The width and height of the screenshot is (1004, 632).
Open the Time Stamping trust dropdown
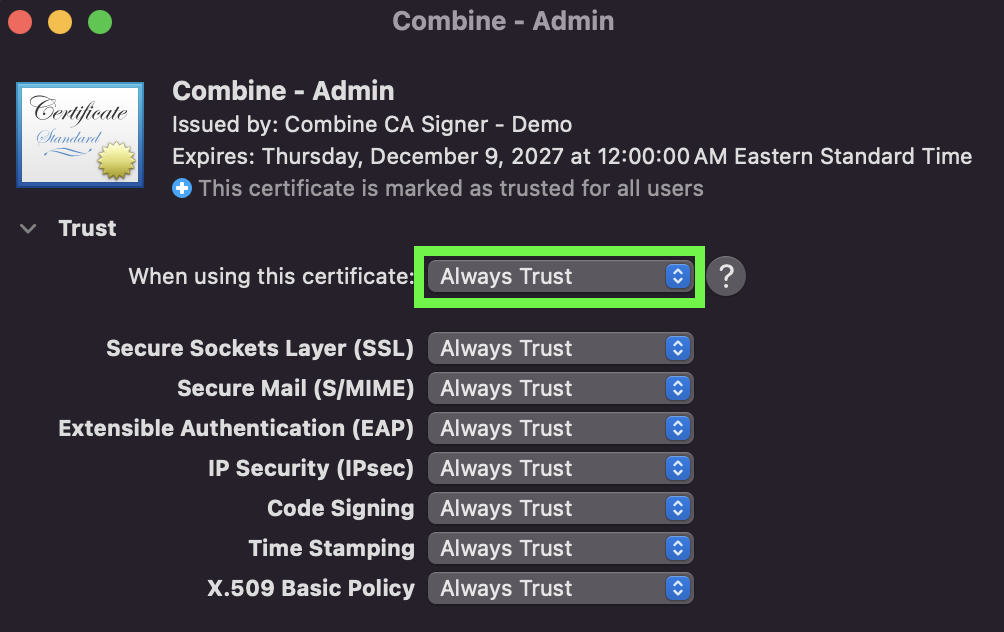pyautogui.click(x=560, y=549)
